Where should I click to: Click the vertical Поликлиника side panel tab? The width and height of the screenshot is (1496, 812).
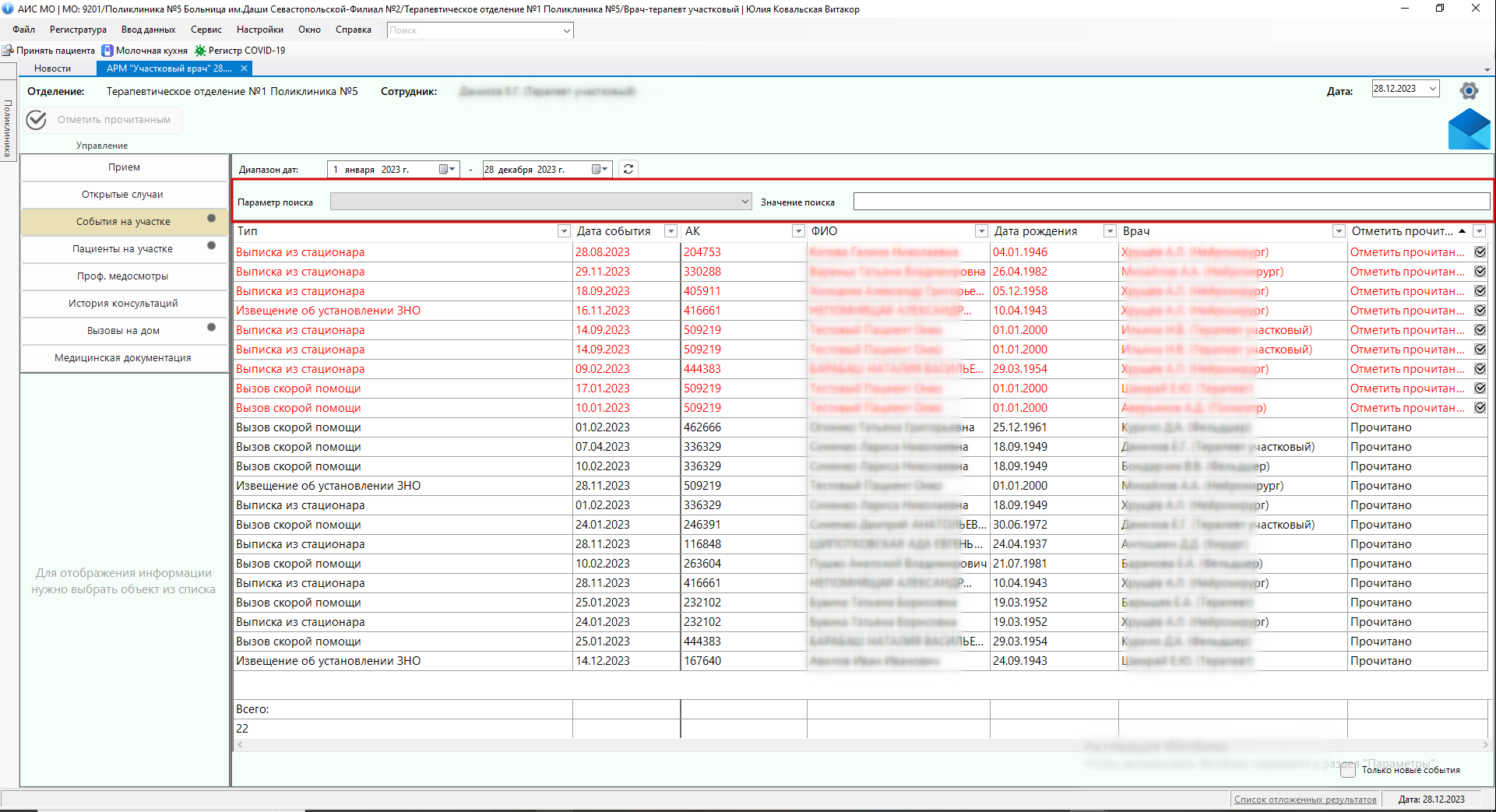[9, 129]
